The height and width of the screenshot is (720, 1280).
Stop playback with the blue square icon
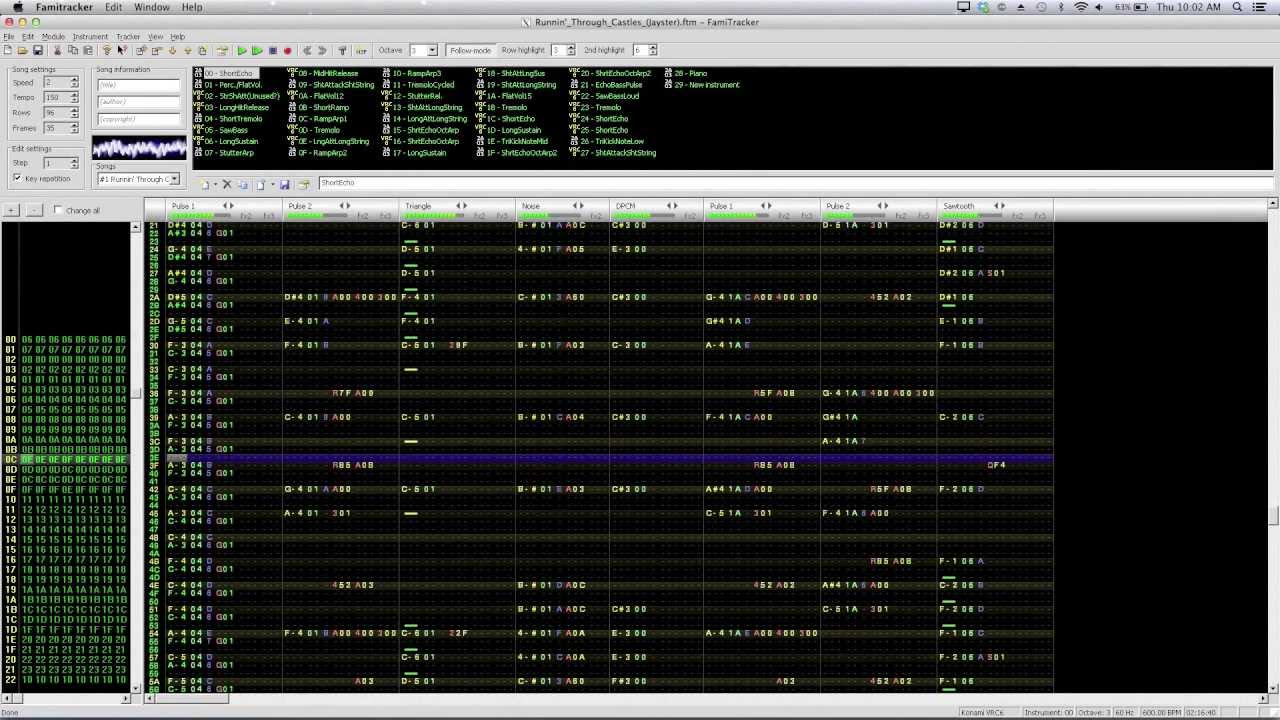(273, 50)
